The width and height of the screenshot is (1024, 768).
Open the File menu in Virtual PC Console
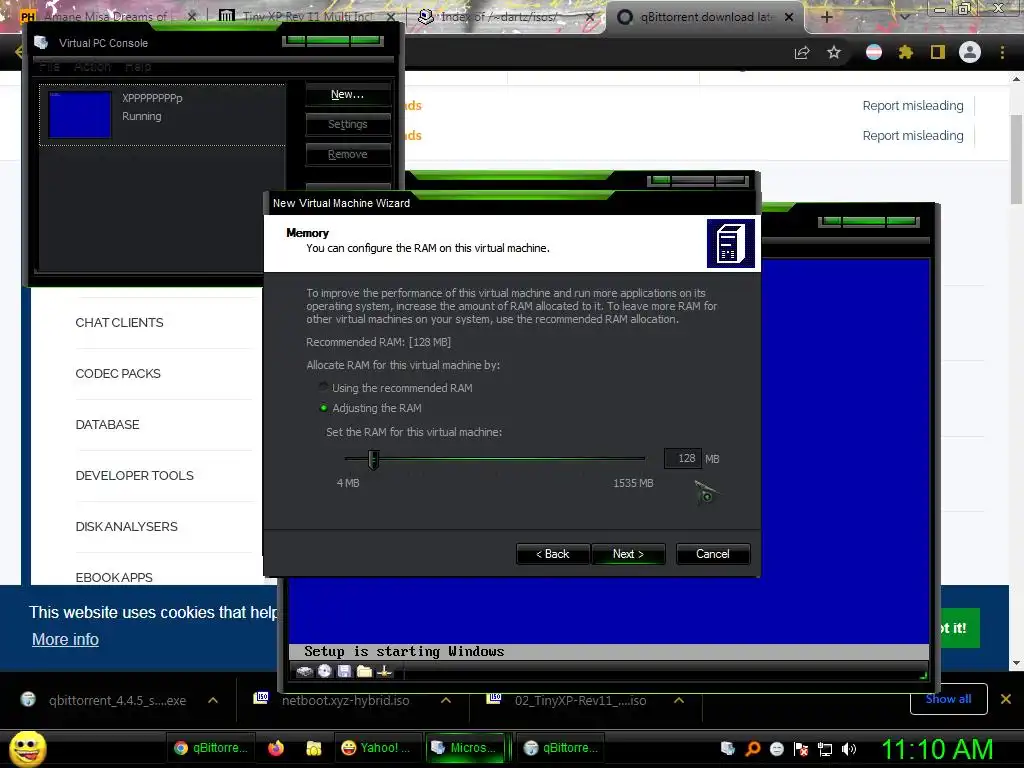tap(49, 67)
